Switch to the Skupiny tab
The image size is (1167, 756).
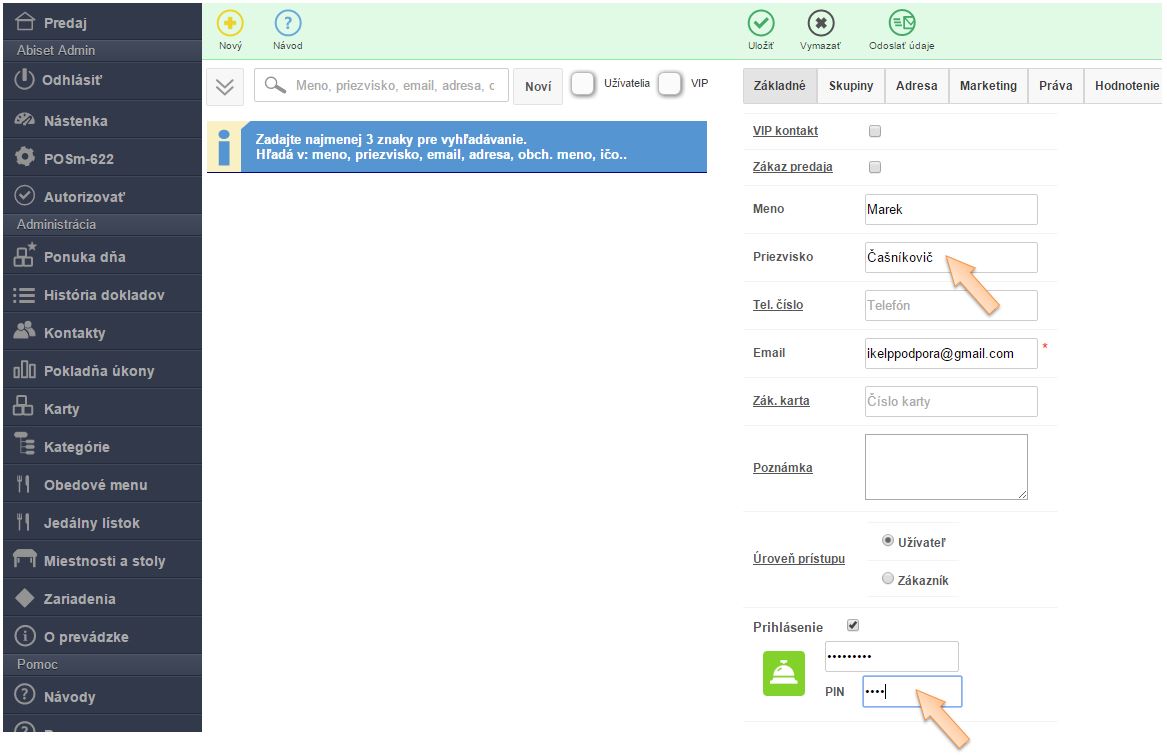(x=850, y=86)
